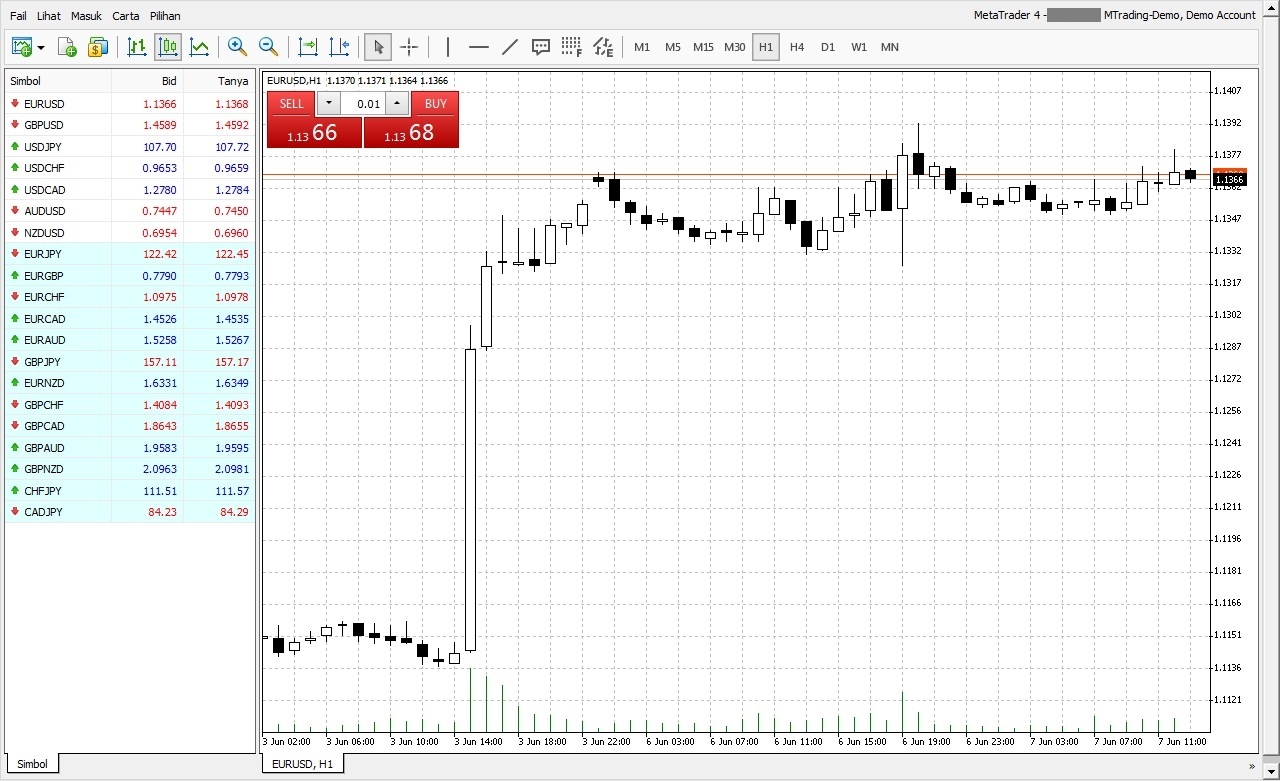Screen dimensions: 1280x781
Task: Switch the chart to candlestick display
Action: pyautogui.click(x=167, y=47)
